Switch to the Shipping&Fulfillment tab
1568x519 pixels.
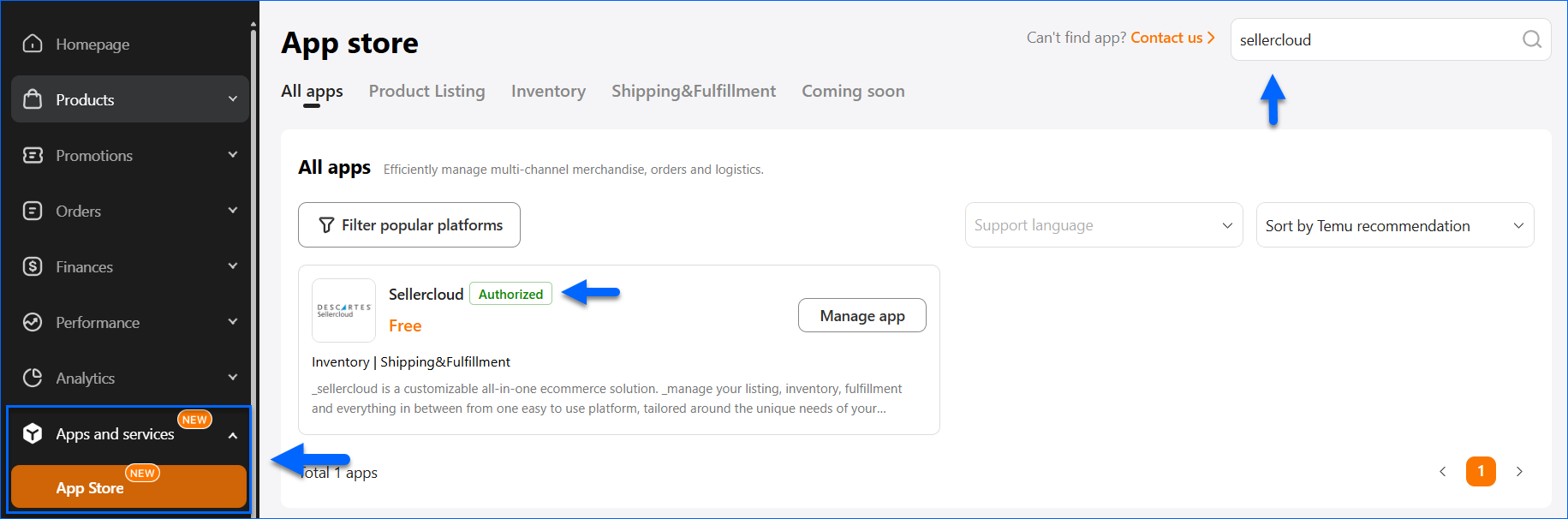(x=693, y=91)
